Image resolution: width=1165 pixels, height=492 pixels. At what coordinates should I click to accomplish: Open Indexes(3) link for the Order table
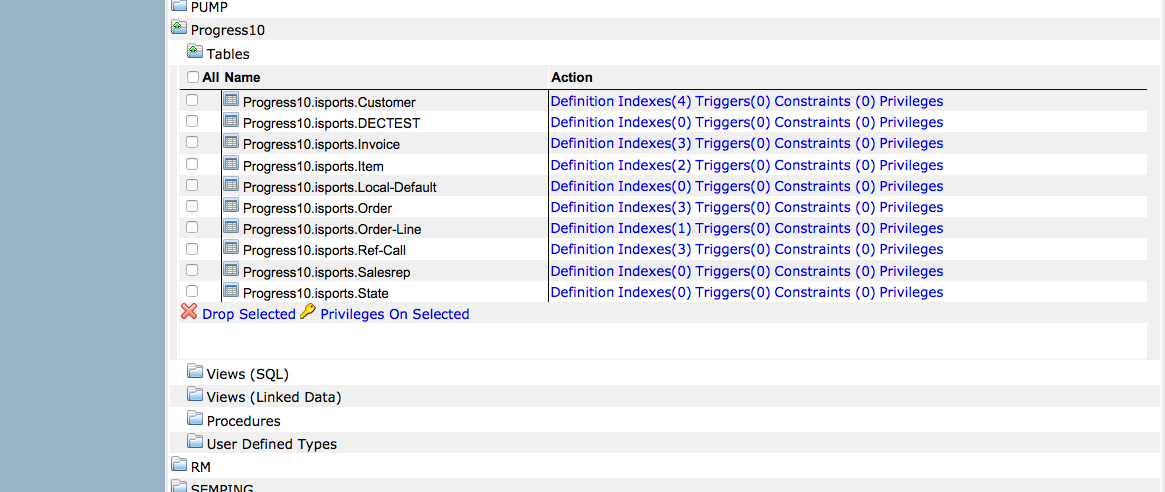pyautogui.click(x=654, y=207)
